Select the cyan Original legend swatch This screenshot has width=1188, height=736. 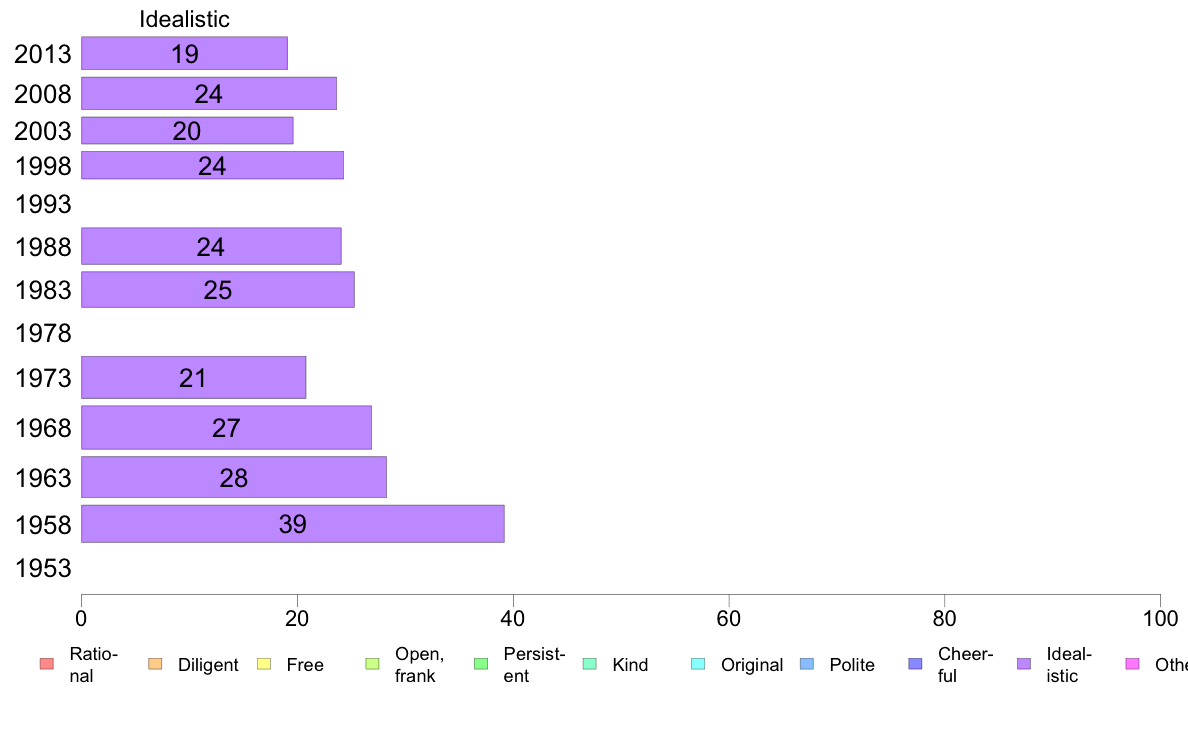click(x=699, y=664)
